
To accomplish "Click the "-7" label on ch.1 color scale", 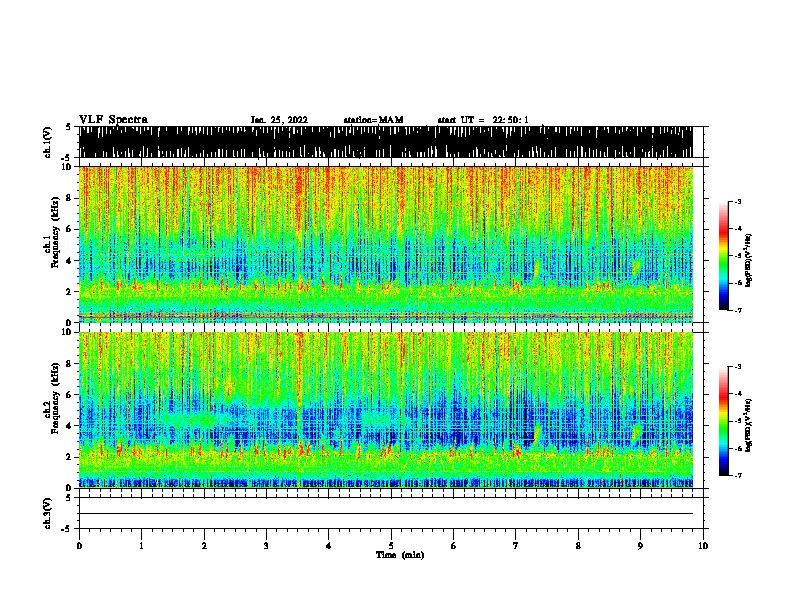I will [738, 310].
